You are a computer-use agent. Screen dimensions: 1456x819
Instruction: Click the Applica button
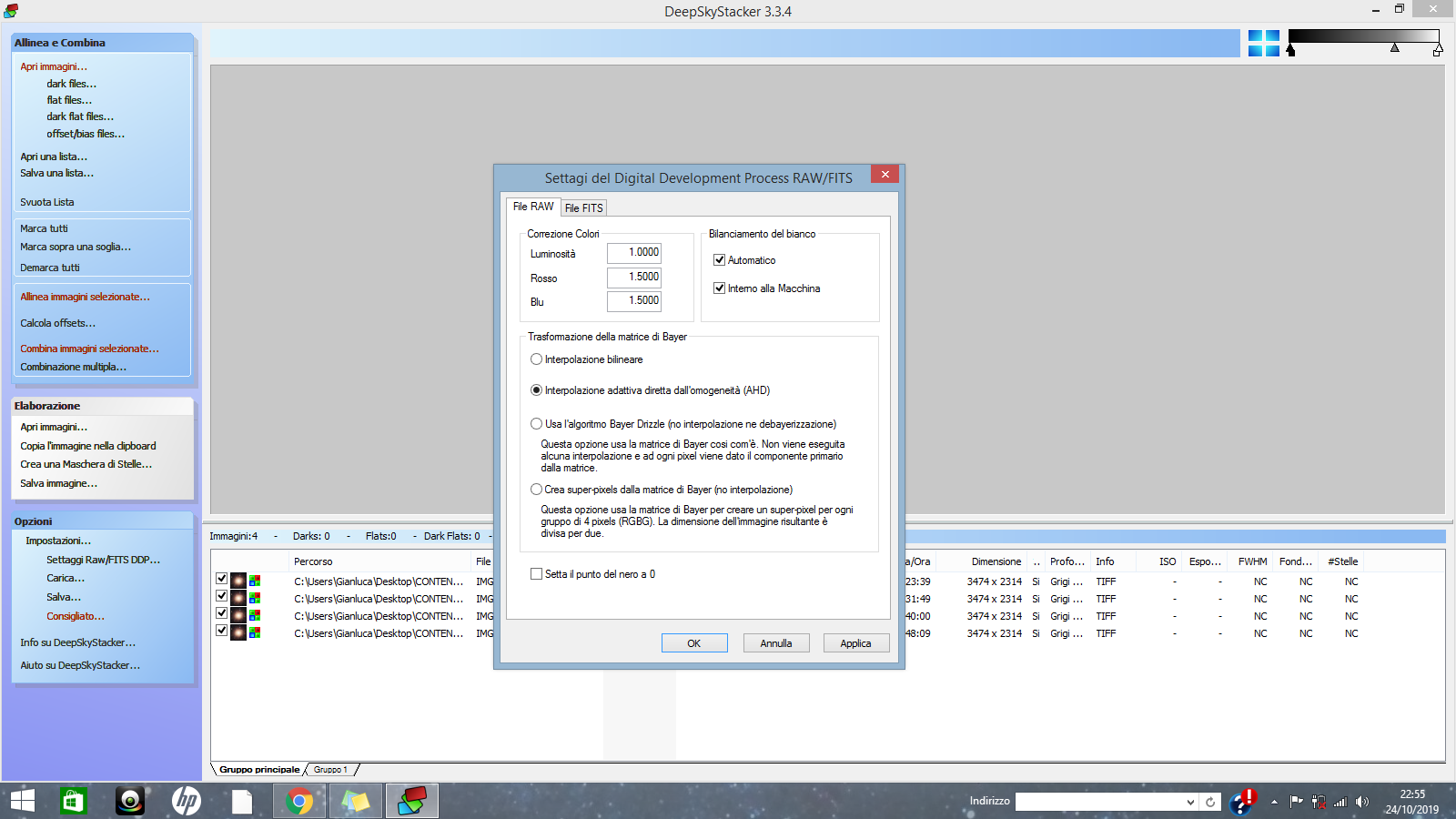(x=856, y=643)
